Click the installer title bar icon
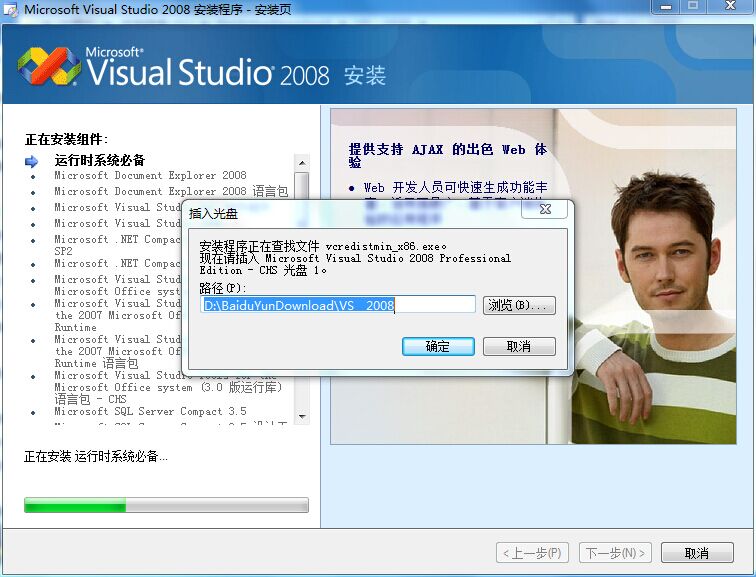The height and width of the screenshot is (577, 756). tap(11, 10)
